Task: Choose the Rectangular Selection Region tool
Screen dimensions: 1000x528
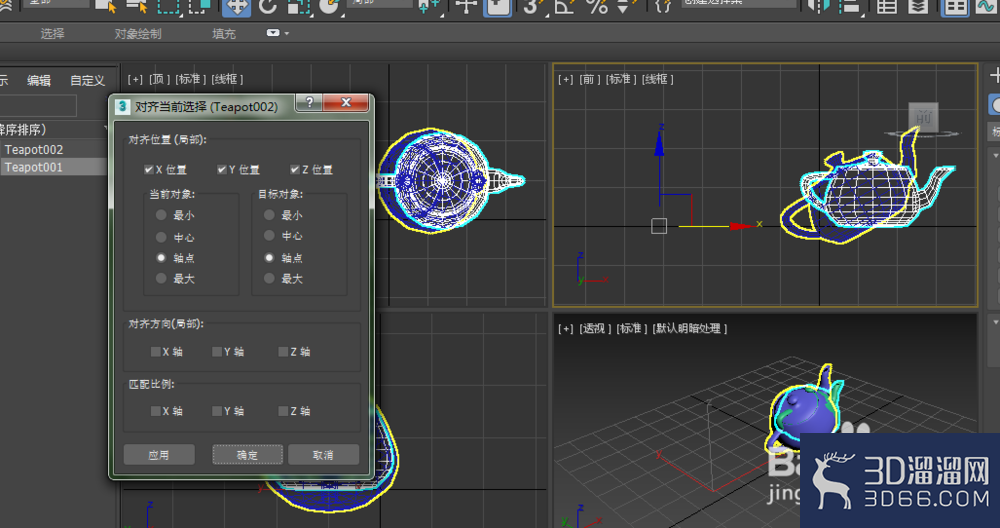Action: pos(168,6)
